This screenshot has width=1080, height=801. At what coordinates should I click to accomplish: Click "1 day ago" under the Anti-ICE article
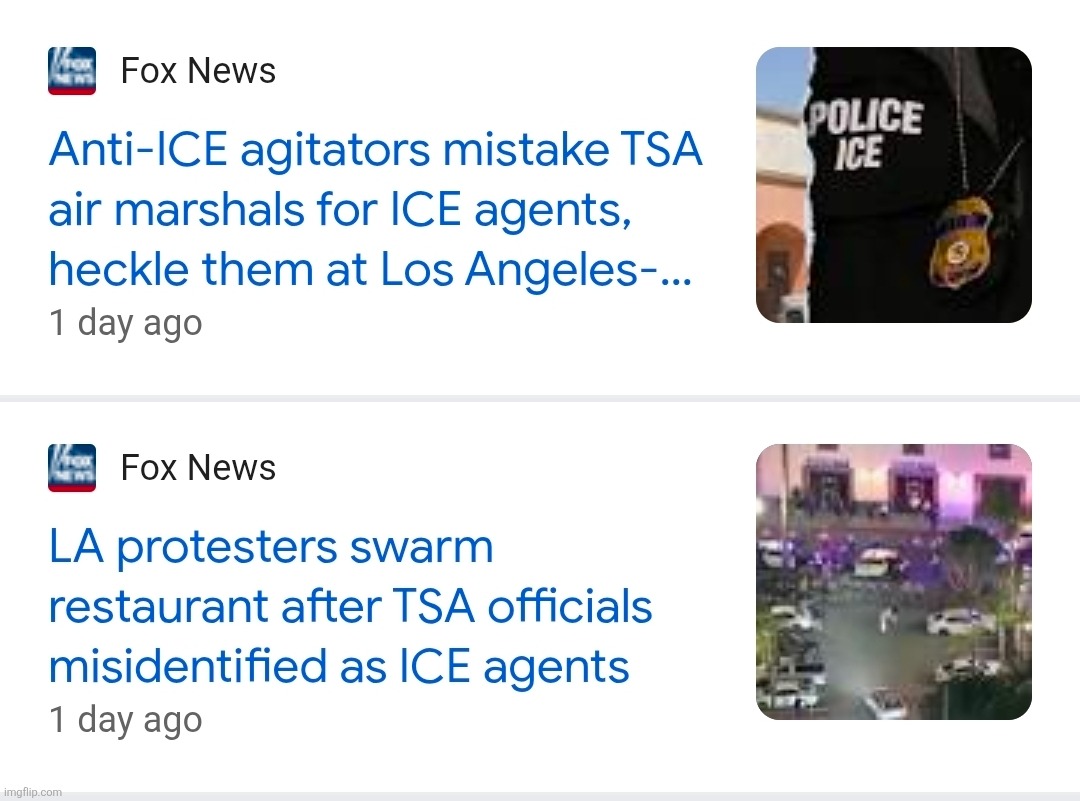coord(126,323)
